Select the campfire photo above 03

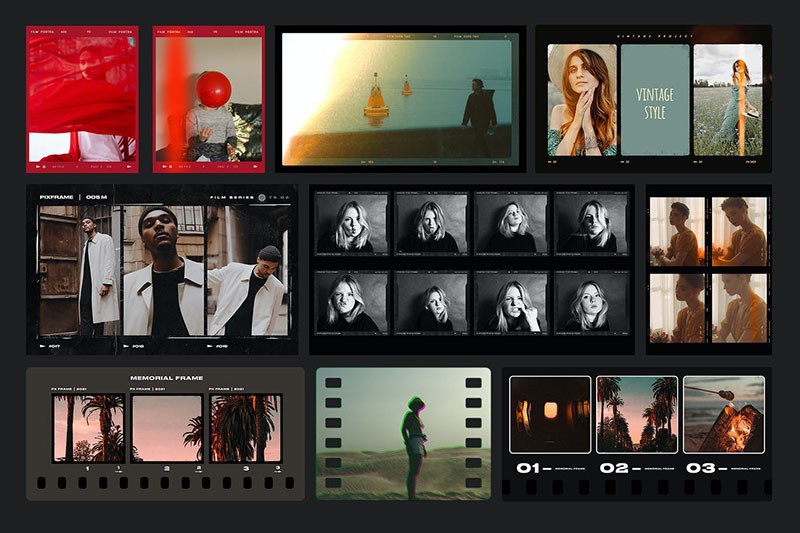click(724, 415)
